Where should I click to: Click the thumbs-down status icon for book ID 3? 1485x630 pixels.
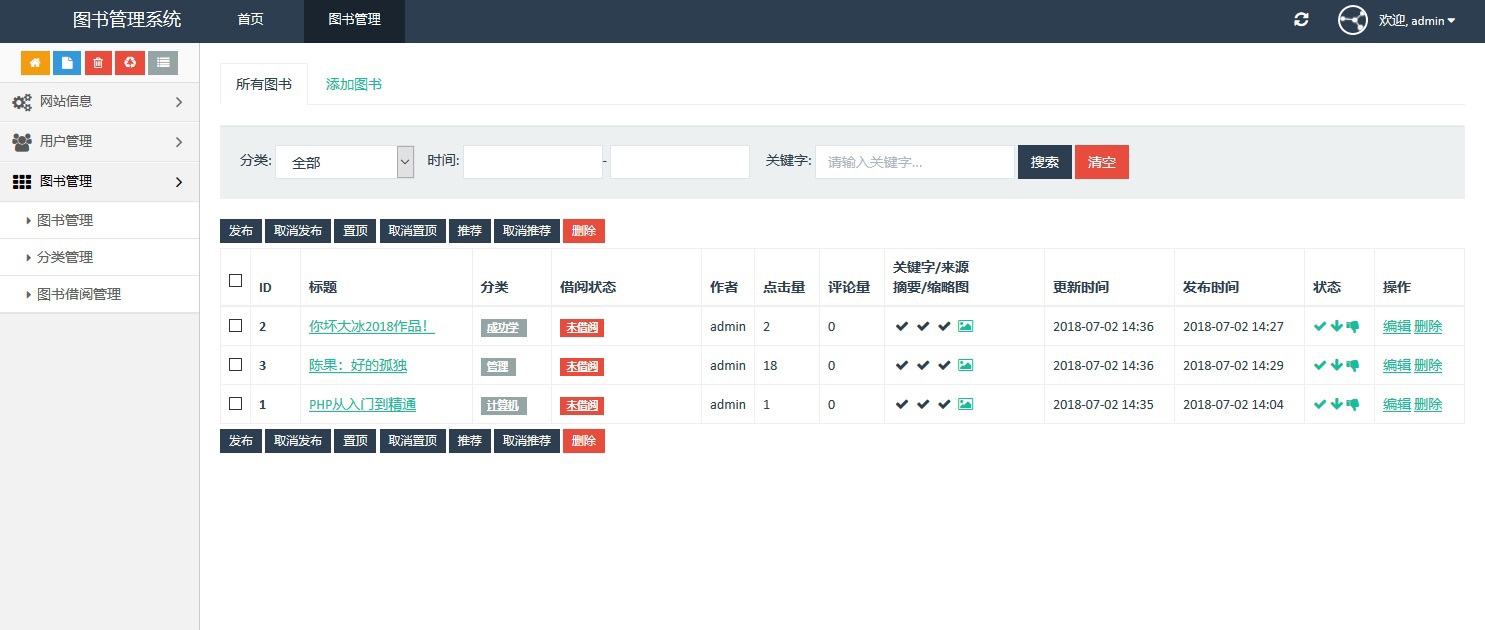[1353, 365]
